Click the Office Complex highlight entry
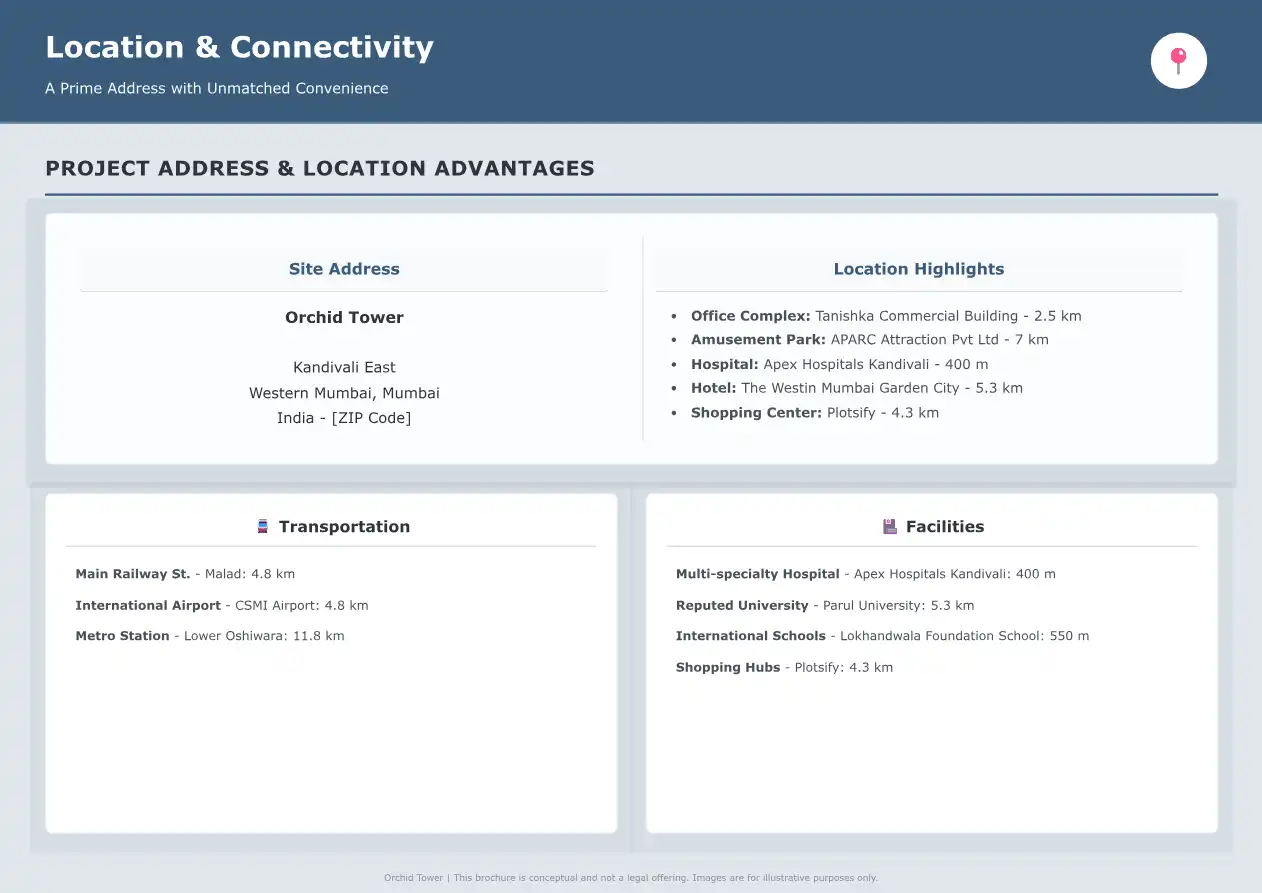 tap(885, 316)
